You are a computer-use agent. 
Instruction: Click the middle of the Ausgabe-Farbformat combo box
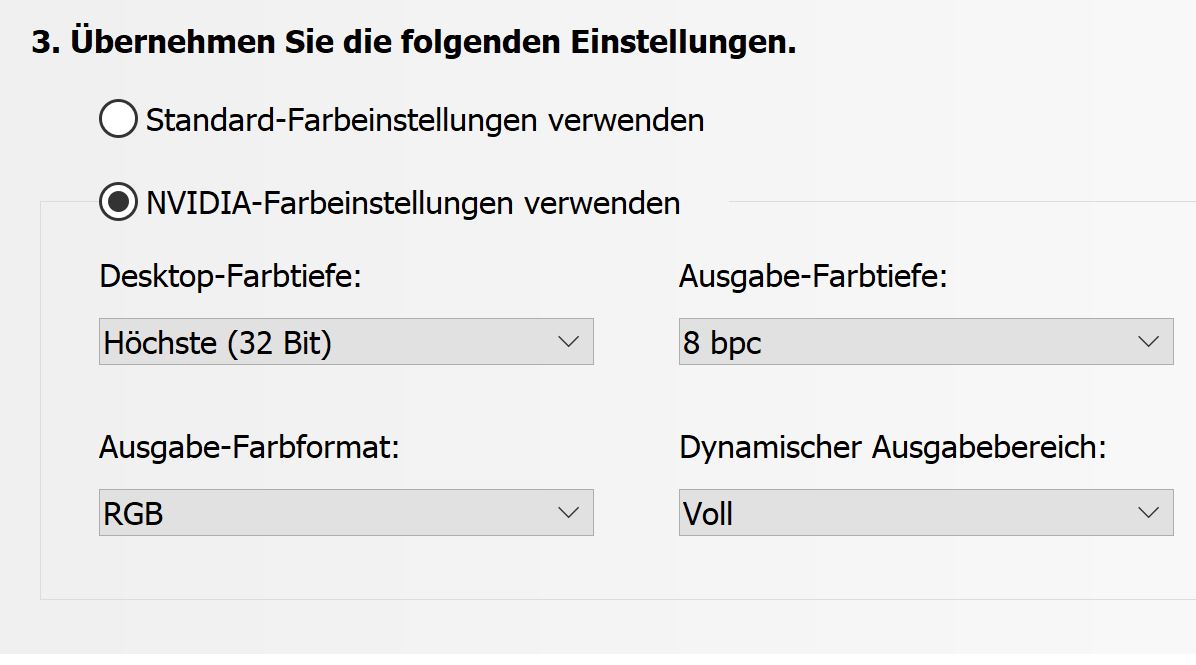click(346, 513)
